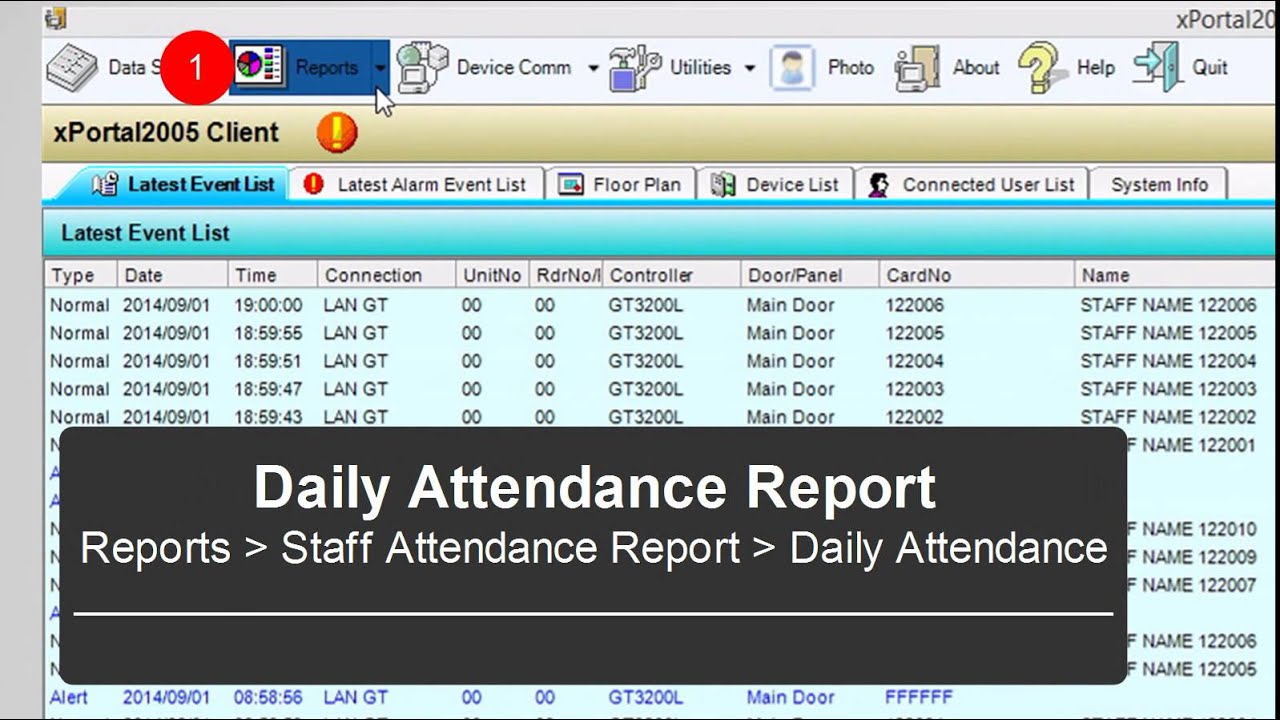The height and width of the screenshot is (720, 1280).
Task: Expand the Device Comm dropdown arrow
Action: [593, 68]
